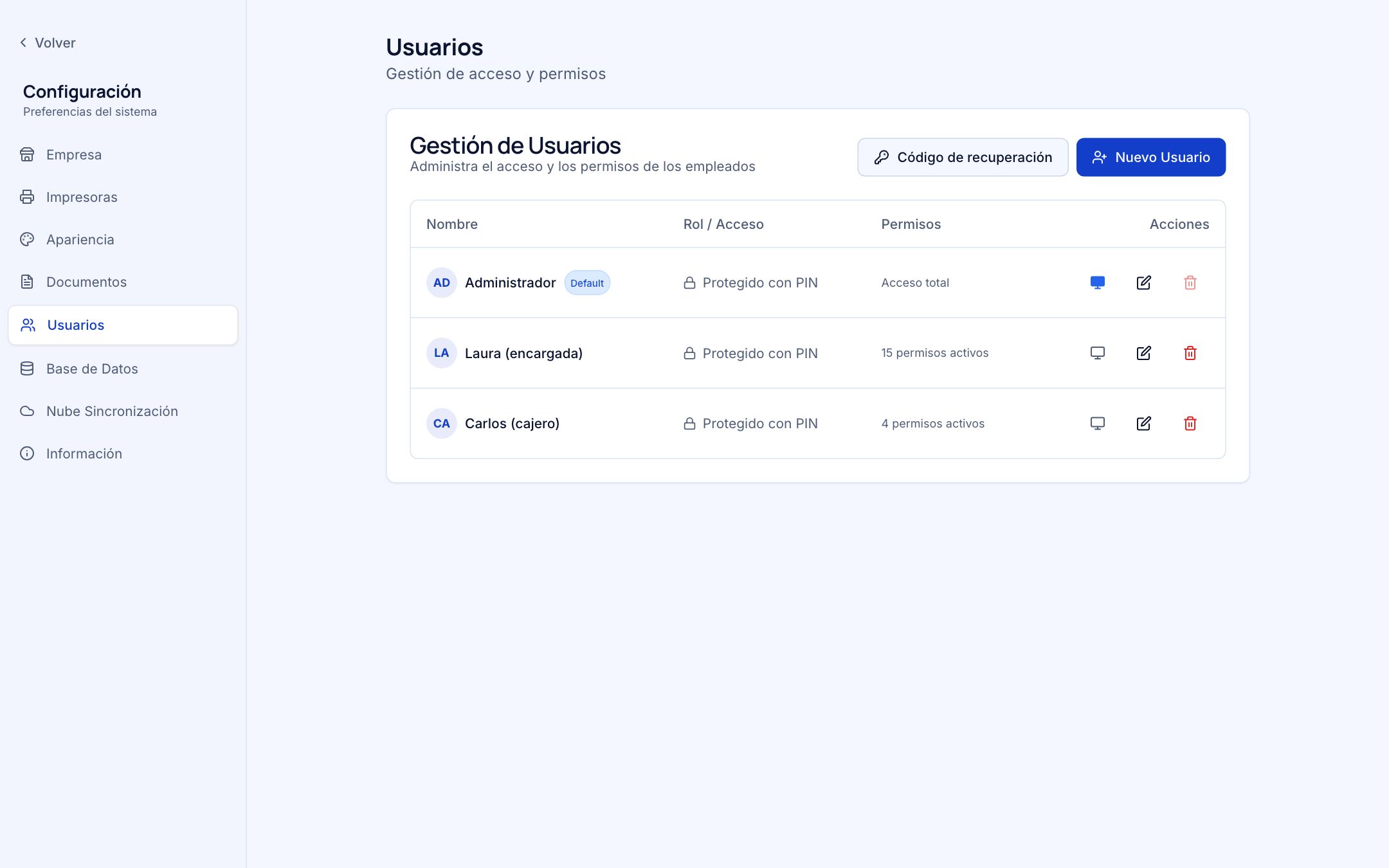1389x868 pixels.
Task: Click the Nombre column header
Action: click(452, 224)
